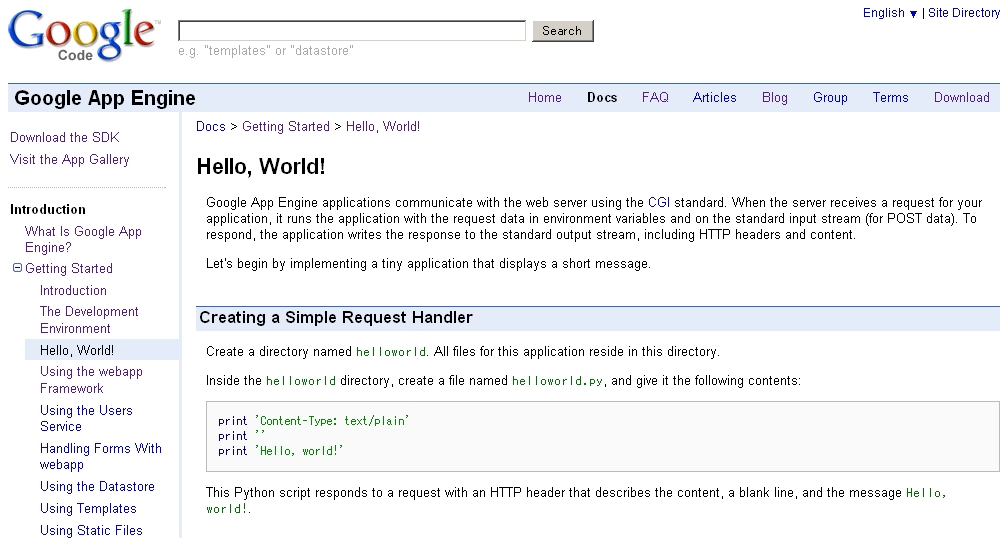1008x538 pixels.
Task: Open Handling Forms With webapp page
Action: [x=100, y=456]
